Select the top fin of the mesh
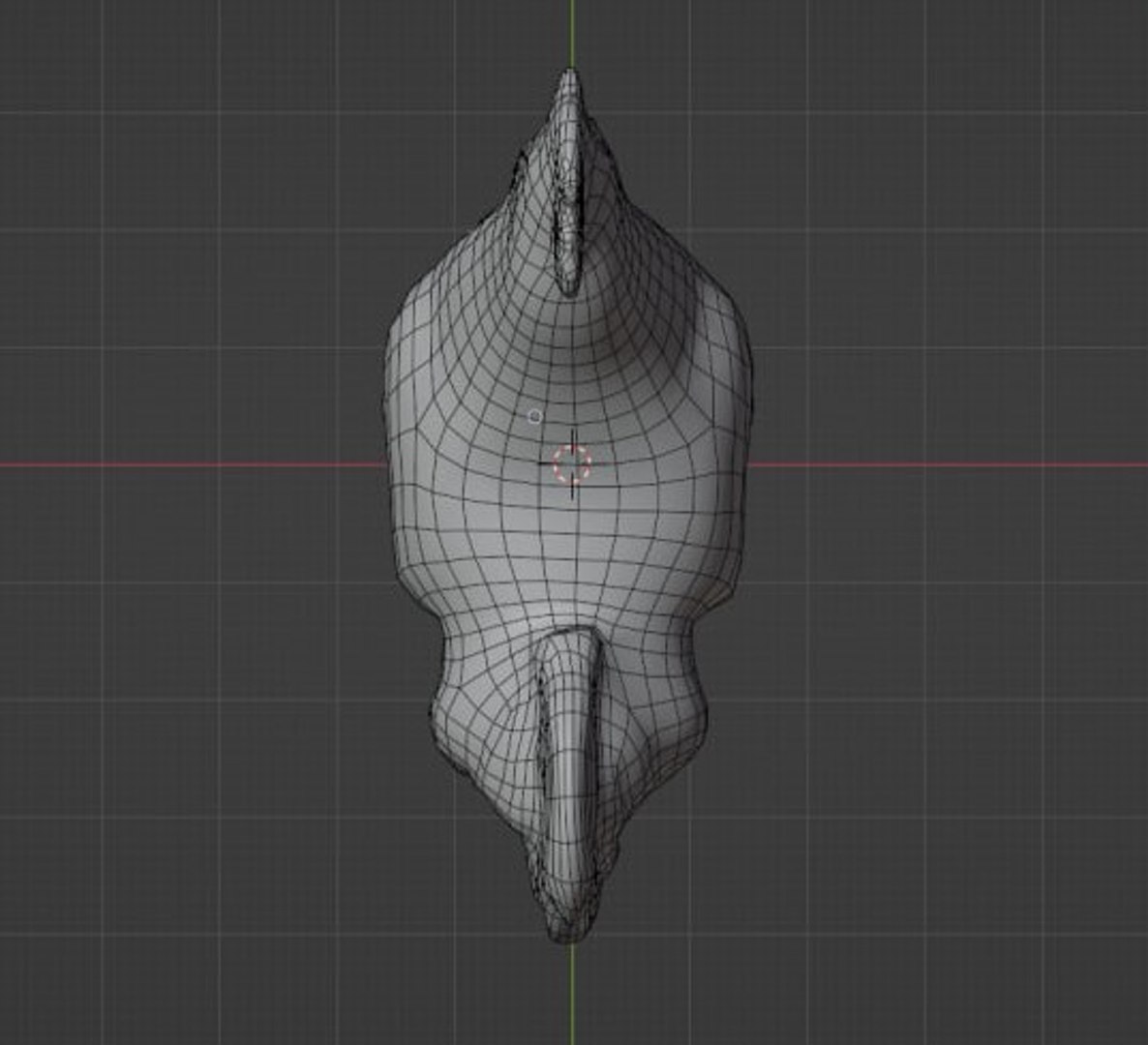1148x1045 pixels. (570, 182)
